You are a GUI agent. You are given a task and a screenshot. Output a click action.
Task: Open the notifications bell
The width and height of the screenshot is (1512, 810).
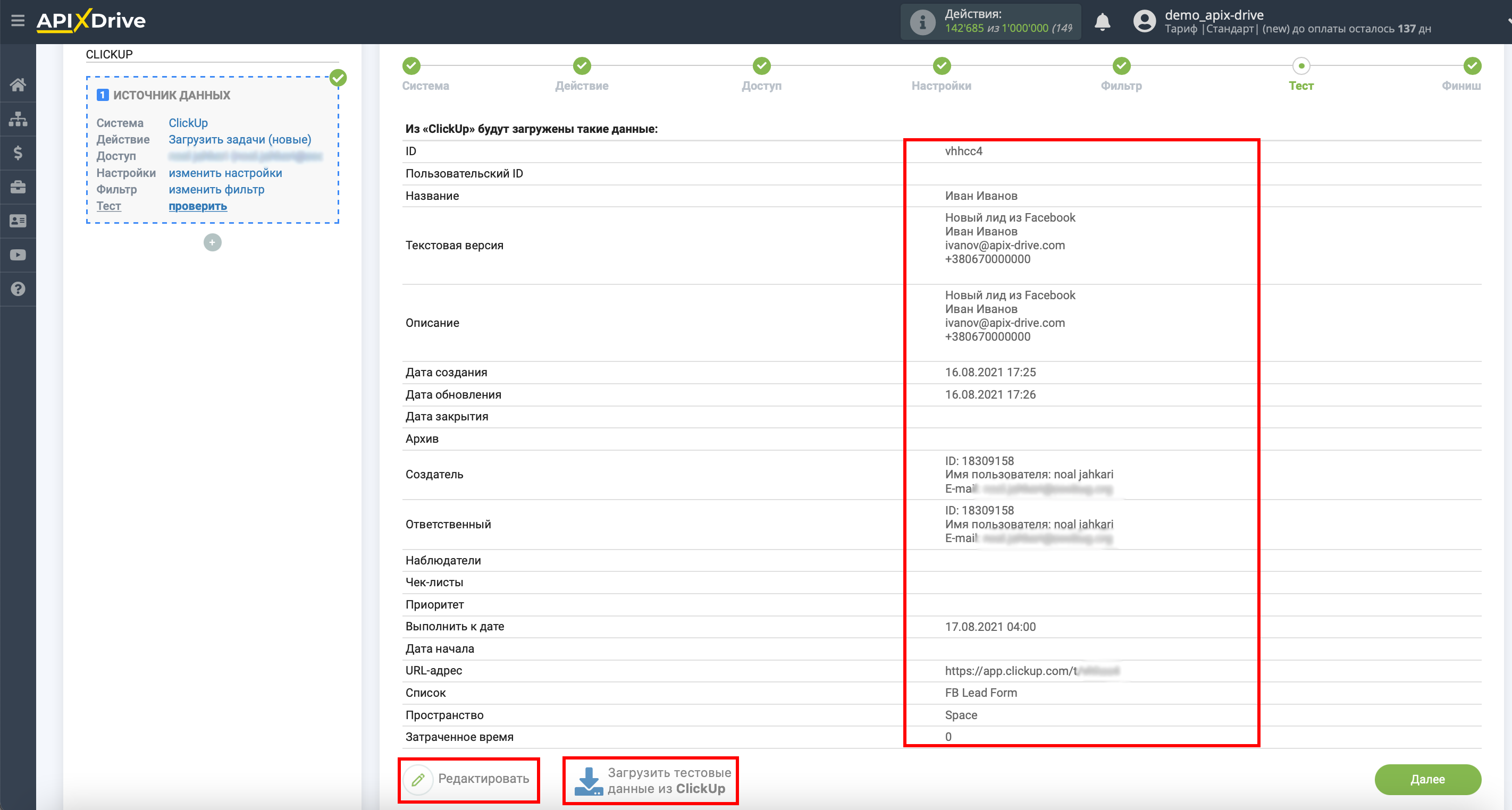tap(1102, 22)
